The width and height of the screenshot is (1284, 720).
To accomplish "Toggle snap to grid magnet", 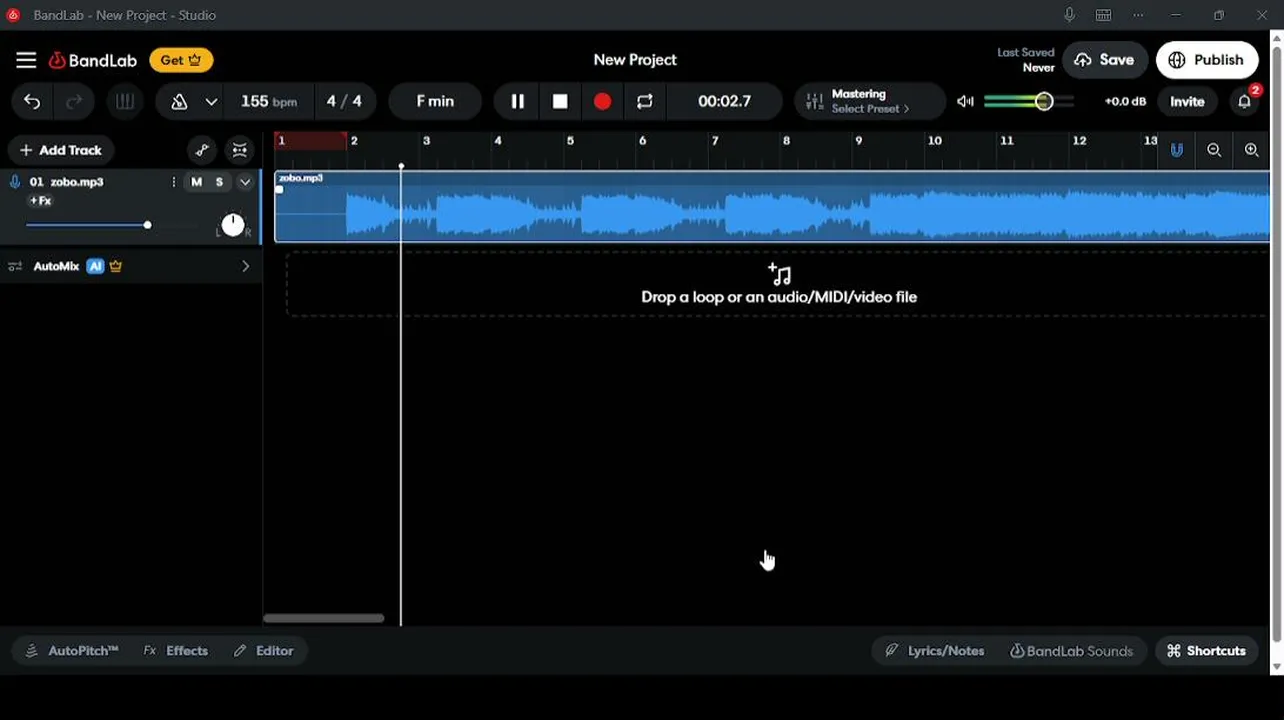I will pos(1177,150).
